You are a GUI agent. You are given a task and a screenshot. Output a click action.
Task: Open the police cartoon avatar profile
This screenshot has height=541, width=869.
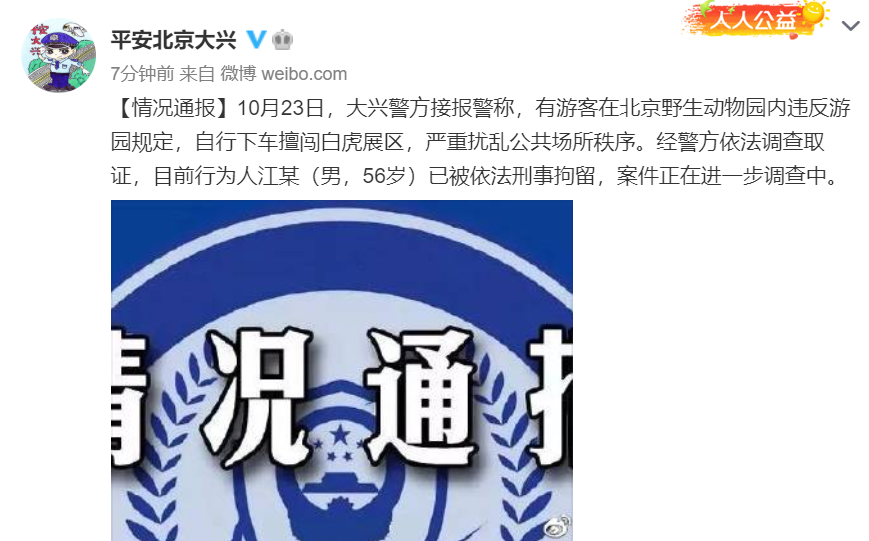pyautogui.click(x=58, y=57)
